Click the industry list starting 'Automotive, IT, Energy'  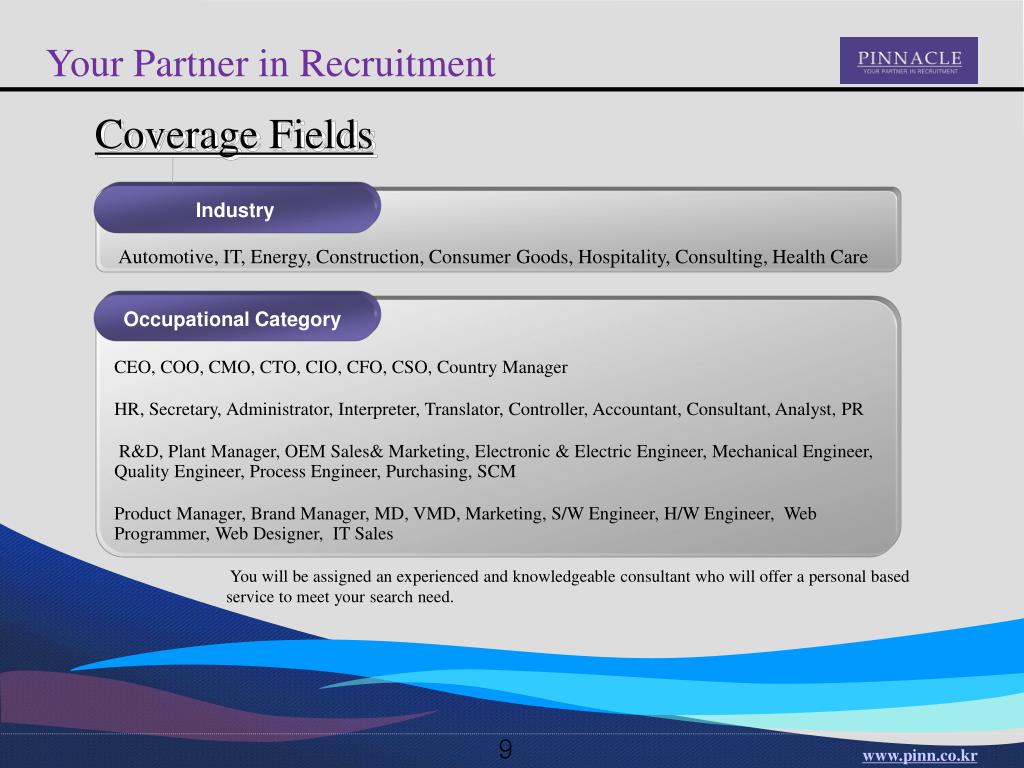coord(493,257)
